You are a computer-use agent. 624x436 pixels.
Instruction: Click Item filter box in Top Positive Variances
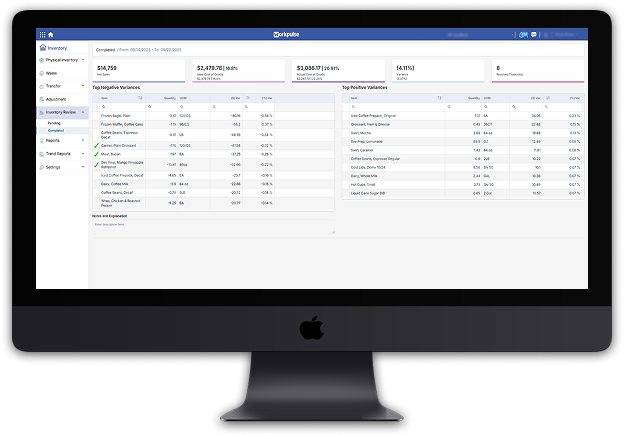pos(396,107)
